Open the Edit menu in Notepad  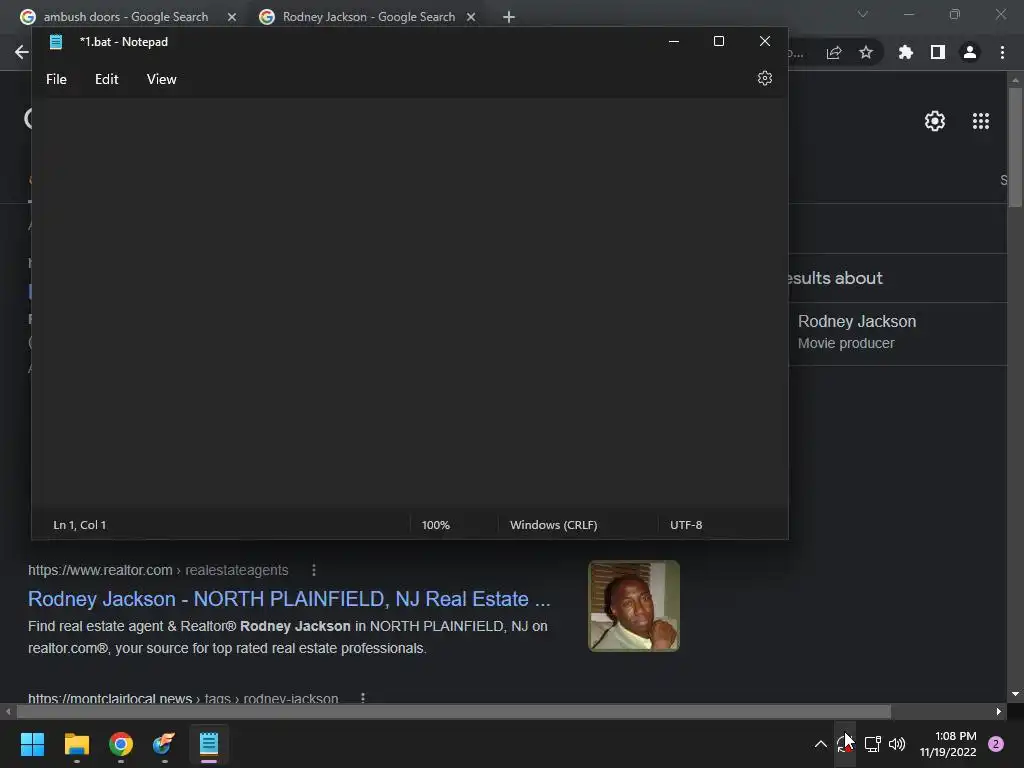106,79
